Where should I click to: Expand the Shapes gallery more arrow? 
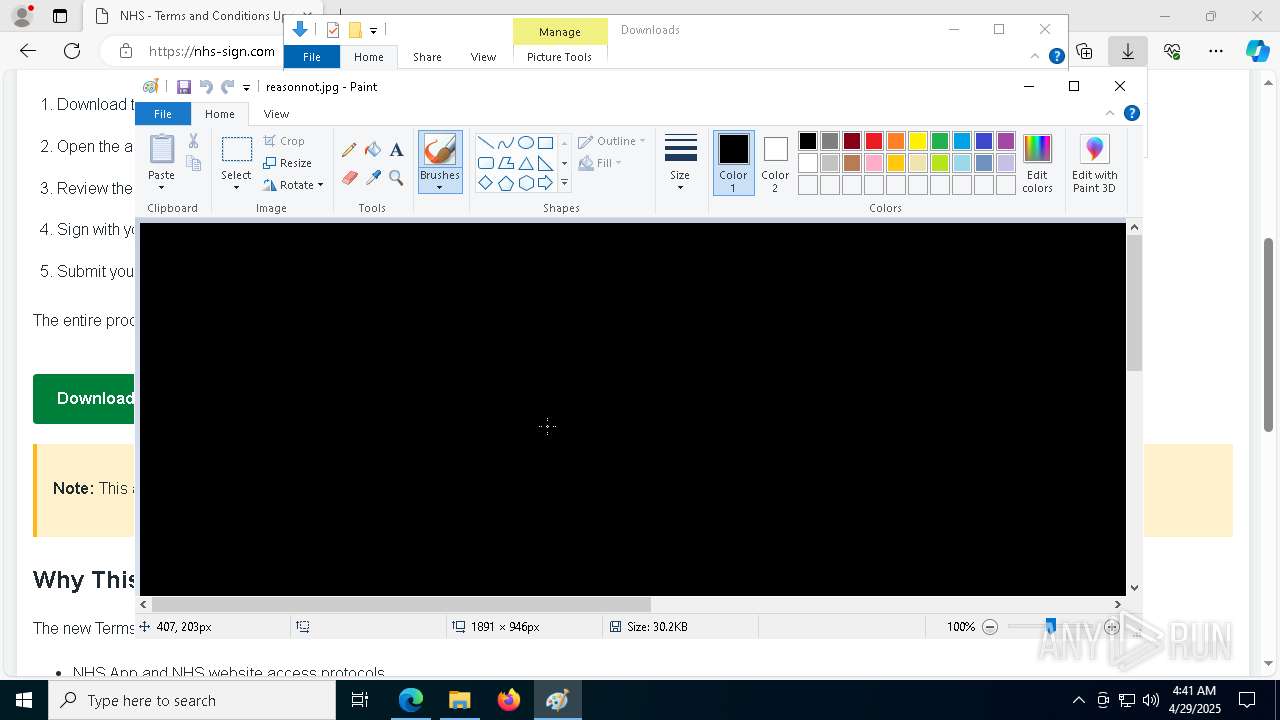[564, 183]
